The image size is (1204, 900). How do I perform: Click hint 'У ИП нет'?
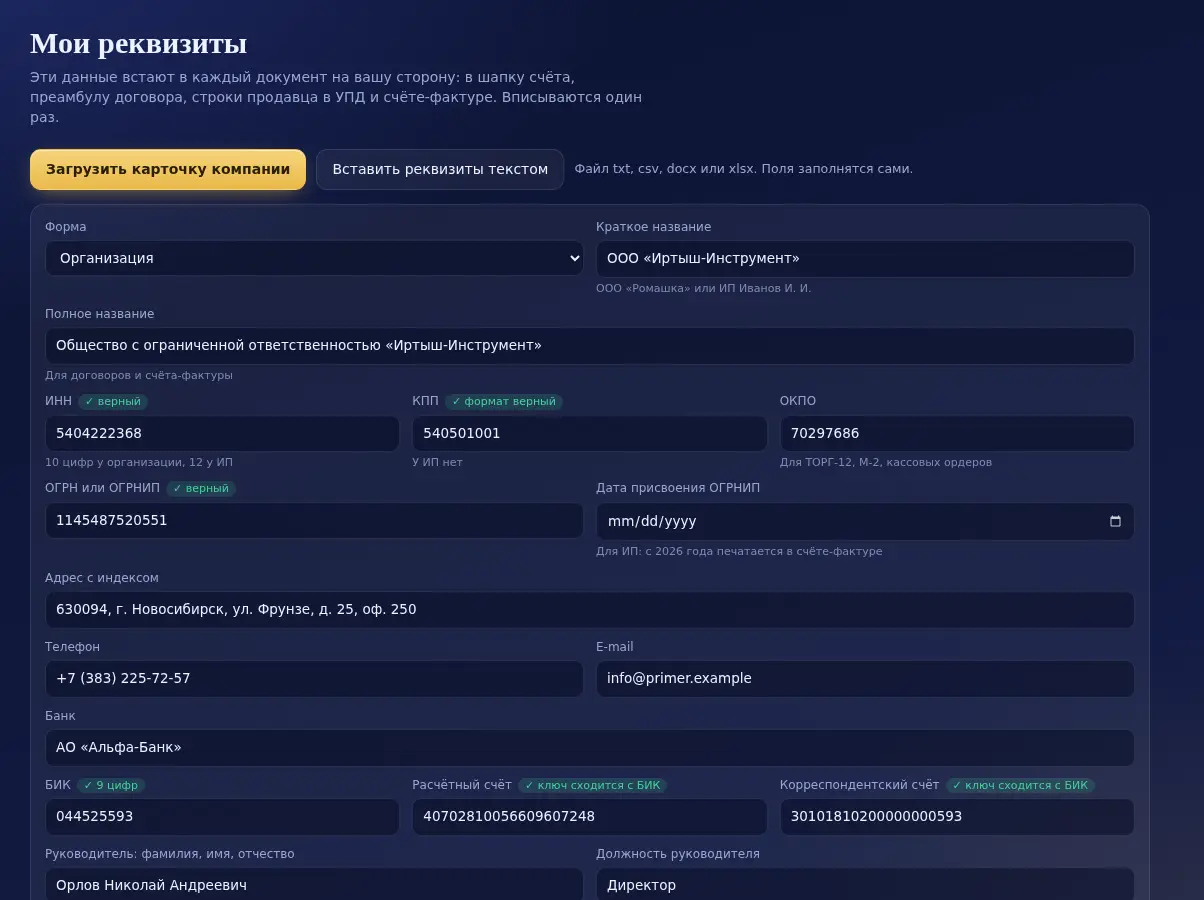point(437,462)
